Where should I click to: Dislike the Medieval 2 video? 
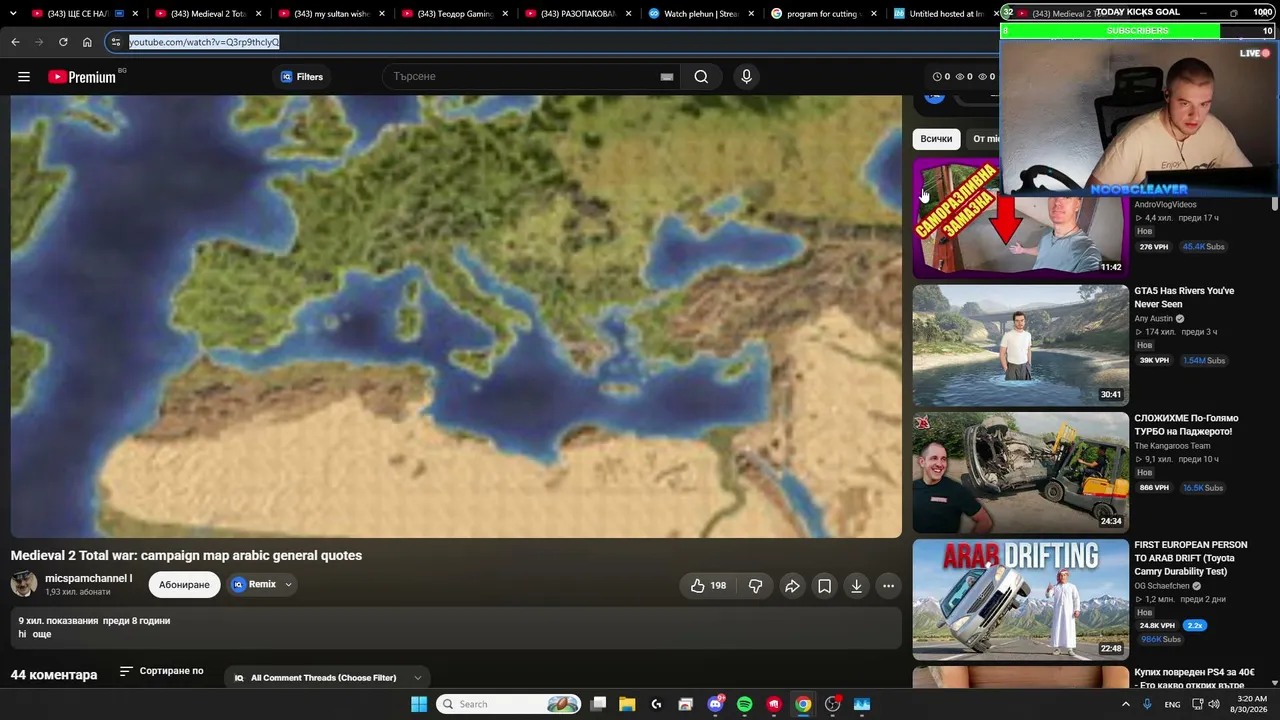pos(755,586)
